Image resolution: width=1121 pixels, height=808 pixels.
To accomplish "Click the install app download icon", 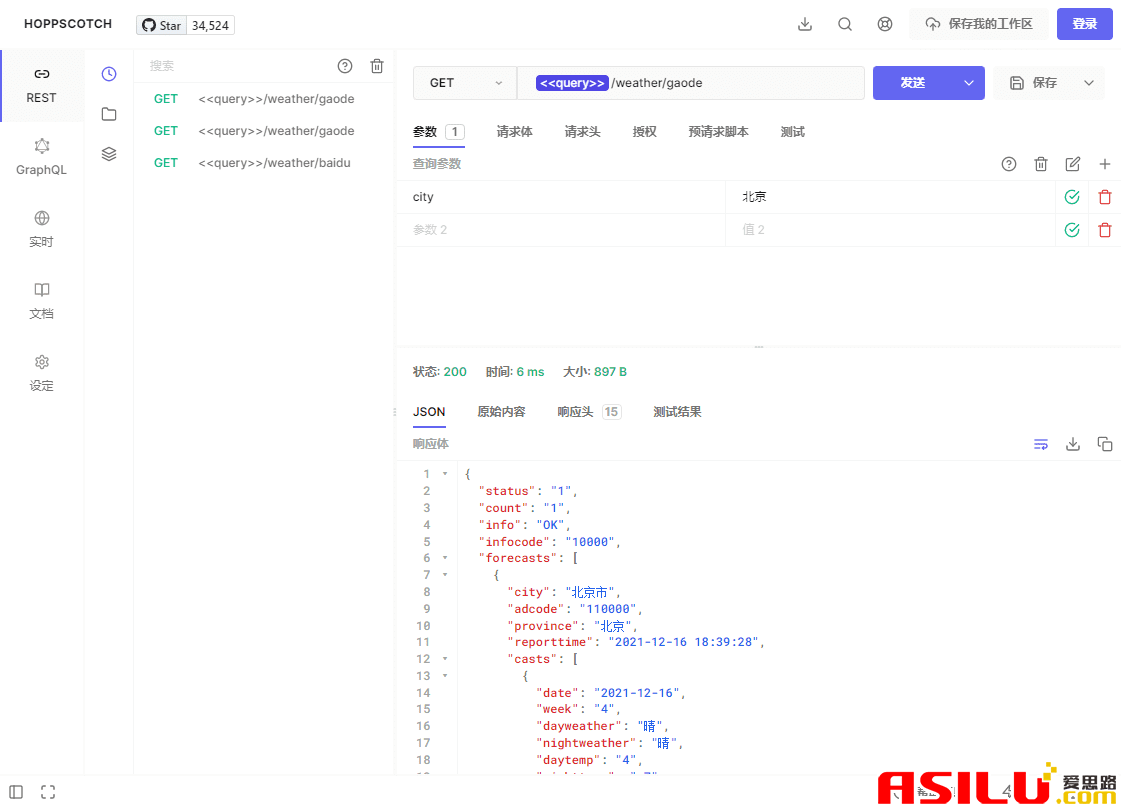I will pos(805,24).
